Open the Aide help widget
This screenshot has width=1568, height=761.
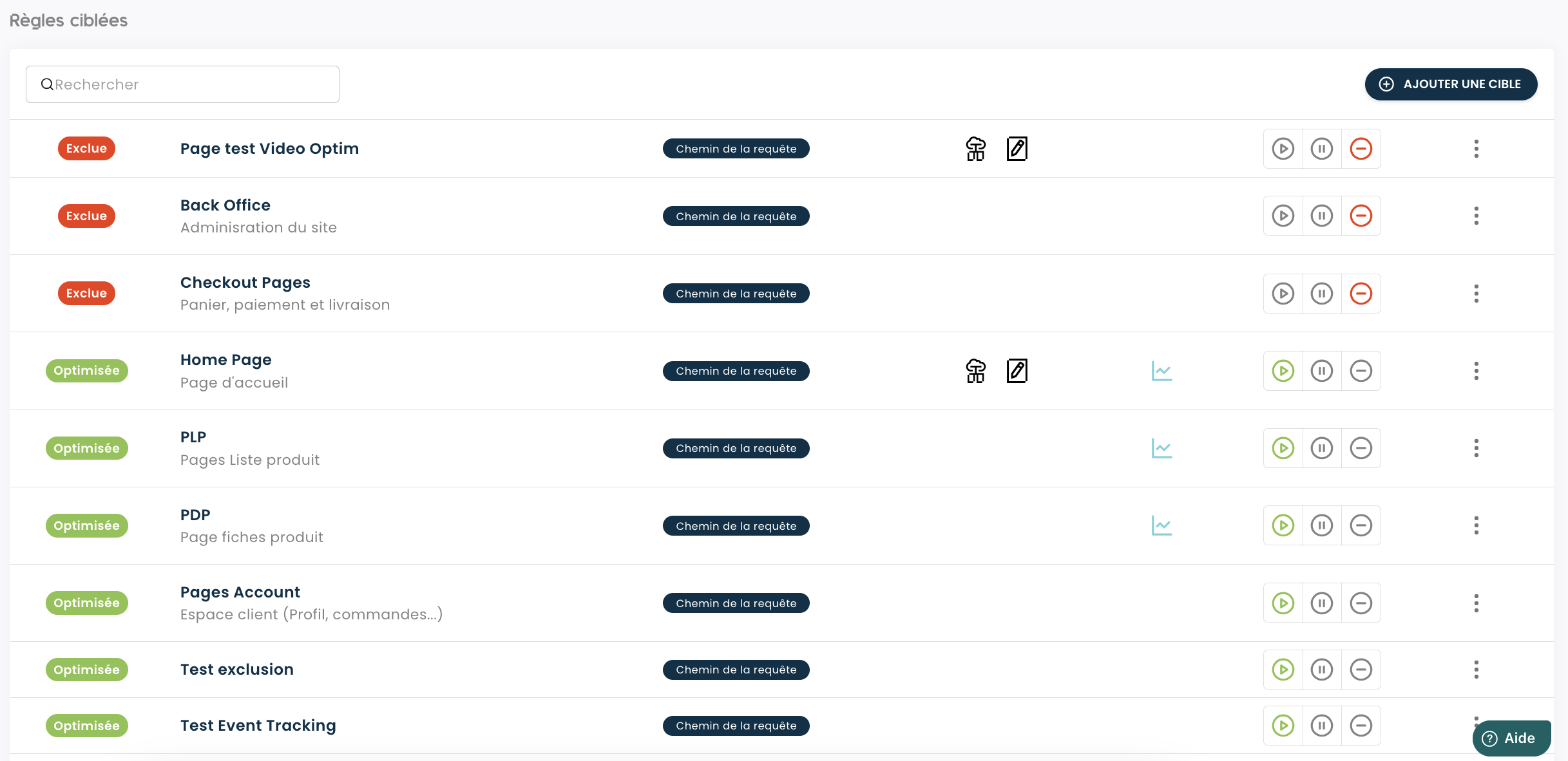(1511, 738)
